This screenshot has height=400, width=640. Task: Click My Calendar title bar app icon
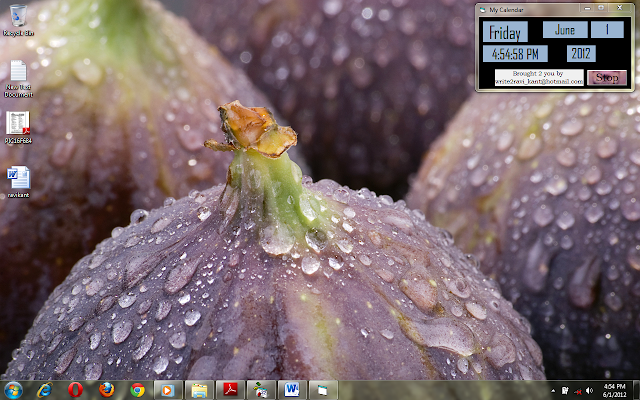coord(482,9)
